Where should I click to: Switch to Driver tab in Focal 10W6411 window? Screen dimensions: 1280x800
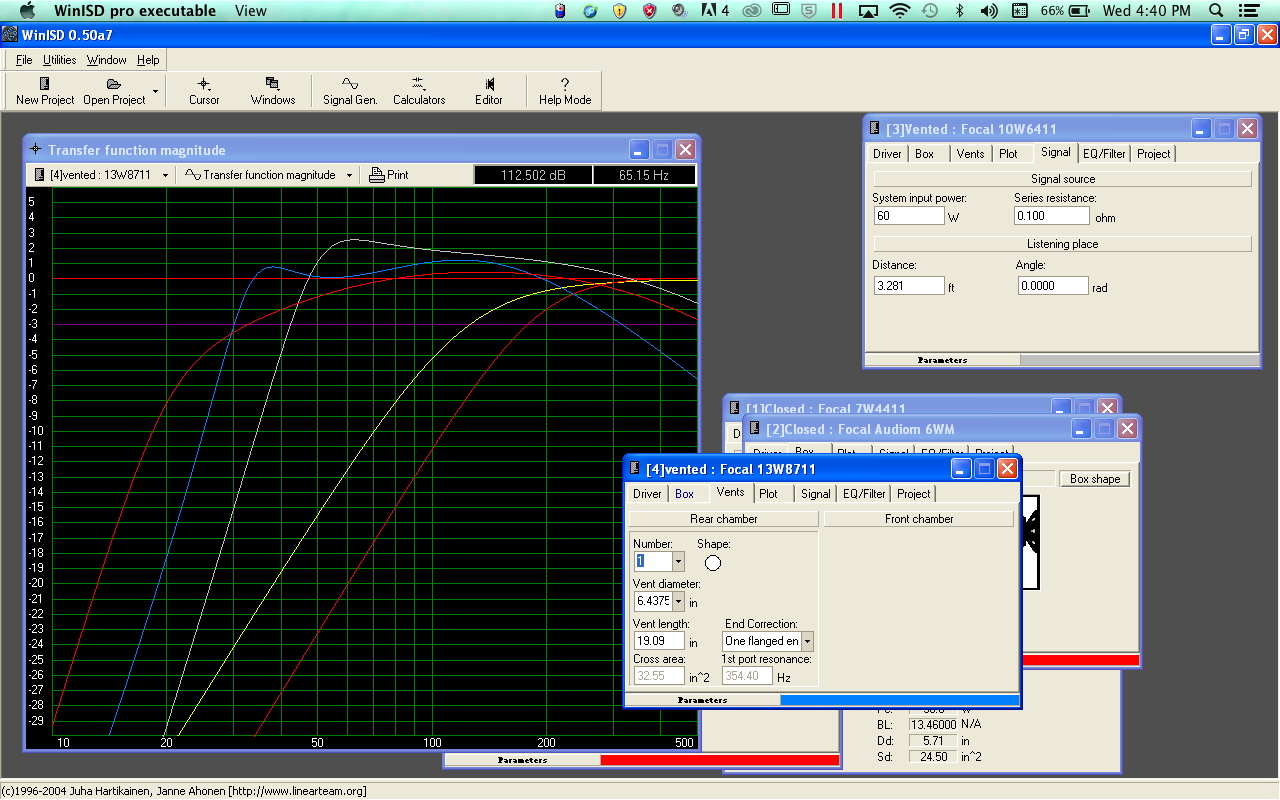(887, 154)
